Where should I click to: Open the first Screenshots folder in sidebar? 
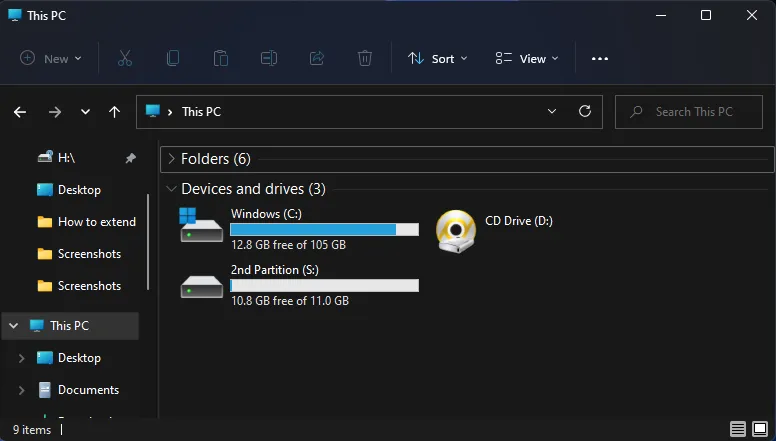[79, 254]
